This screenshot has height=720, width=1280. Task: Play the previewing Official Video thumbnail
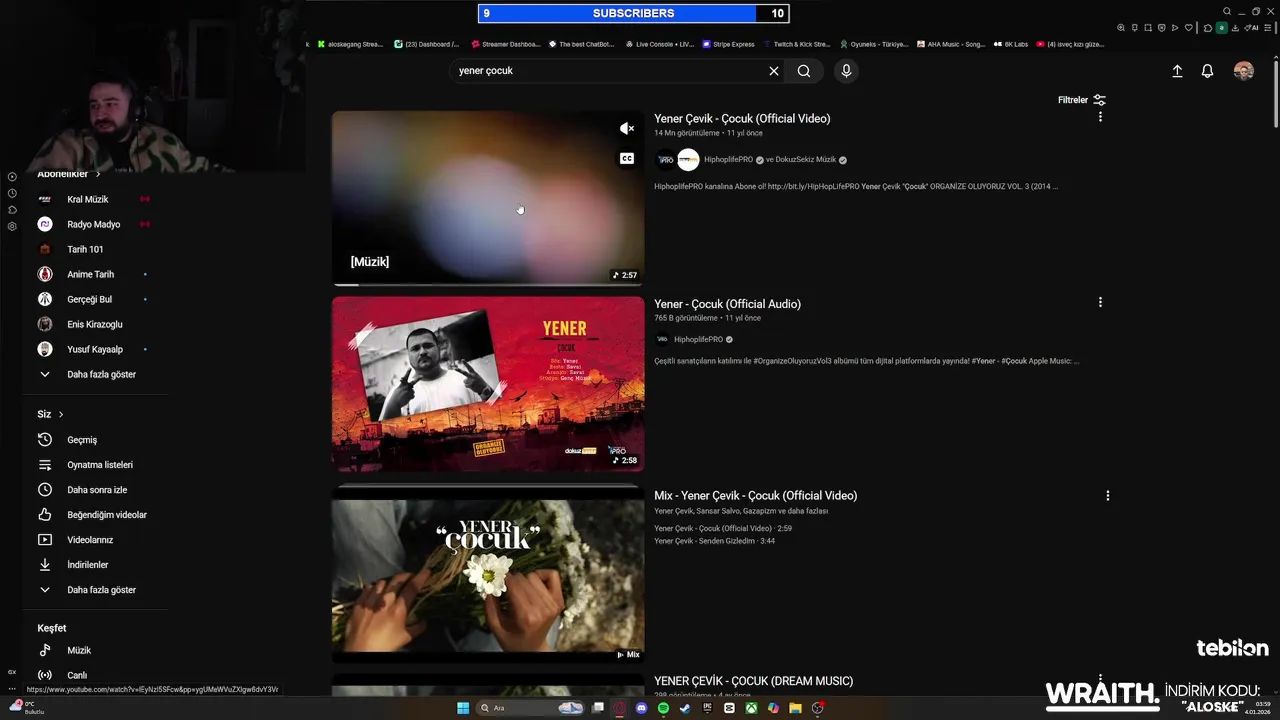[x=488, y=198]
